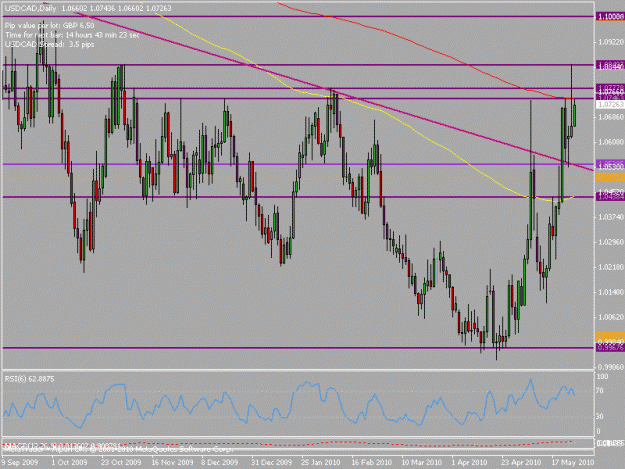Select the upper orange dashed horizontal line
Image resolution: width=625 pixels, height=469 pixels.
pos(298,178)
